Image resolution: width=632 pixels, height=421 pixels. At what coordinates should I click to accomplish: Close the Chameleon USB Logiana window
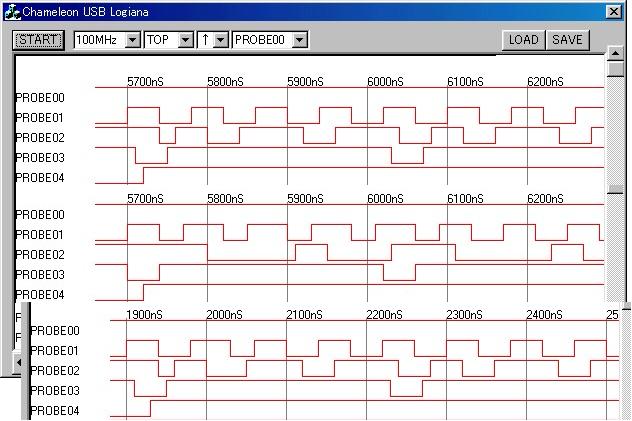click(614, 12)
